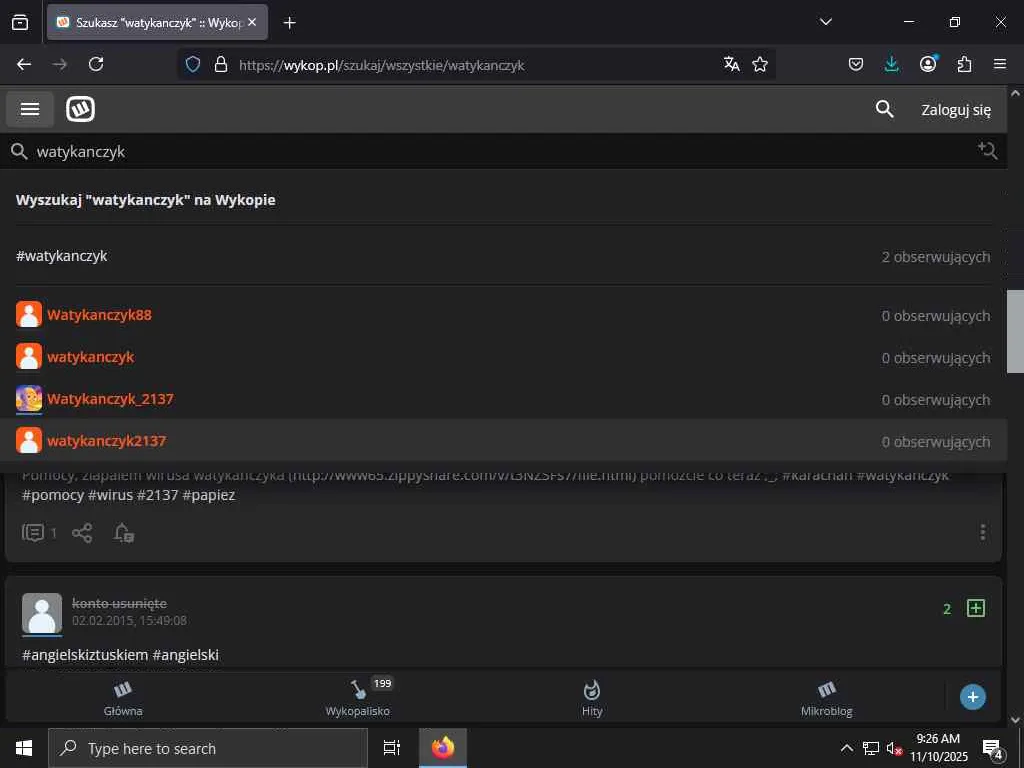
Task: Close the Szukasz watykanczyk tab
Action: [x=252, y=22]
